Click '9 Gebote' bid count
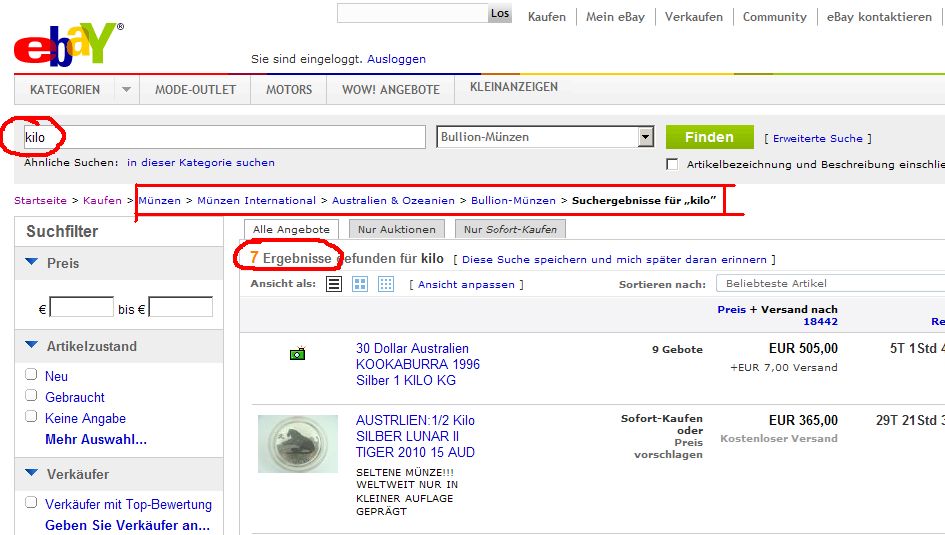 pyautogui.click(x=677, y=349)
